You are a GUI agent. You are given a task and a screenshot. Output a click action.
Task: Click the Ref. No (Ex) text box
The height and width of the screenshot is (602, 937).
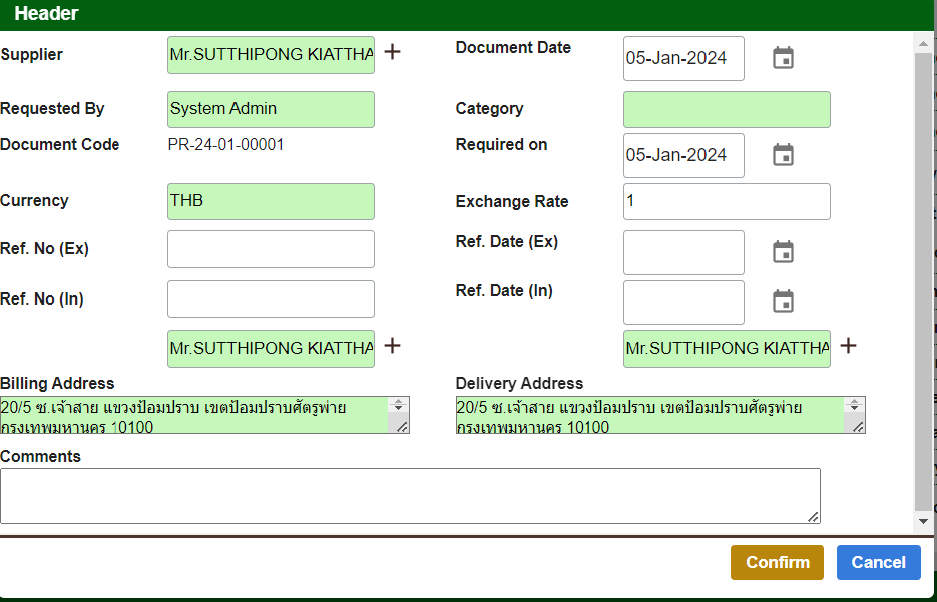[270, 249]
